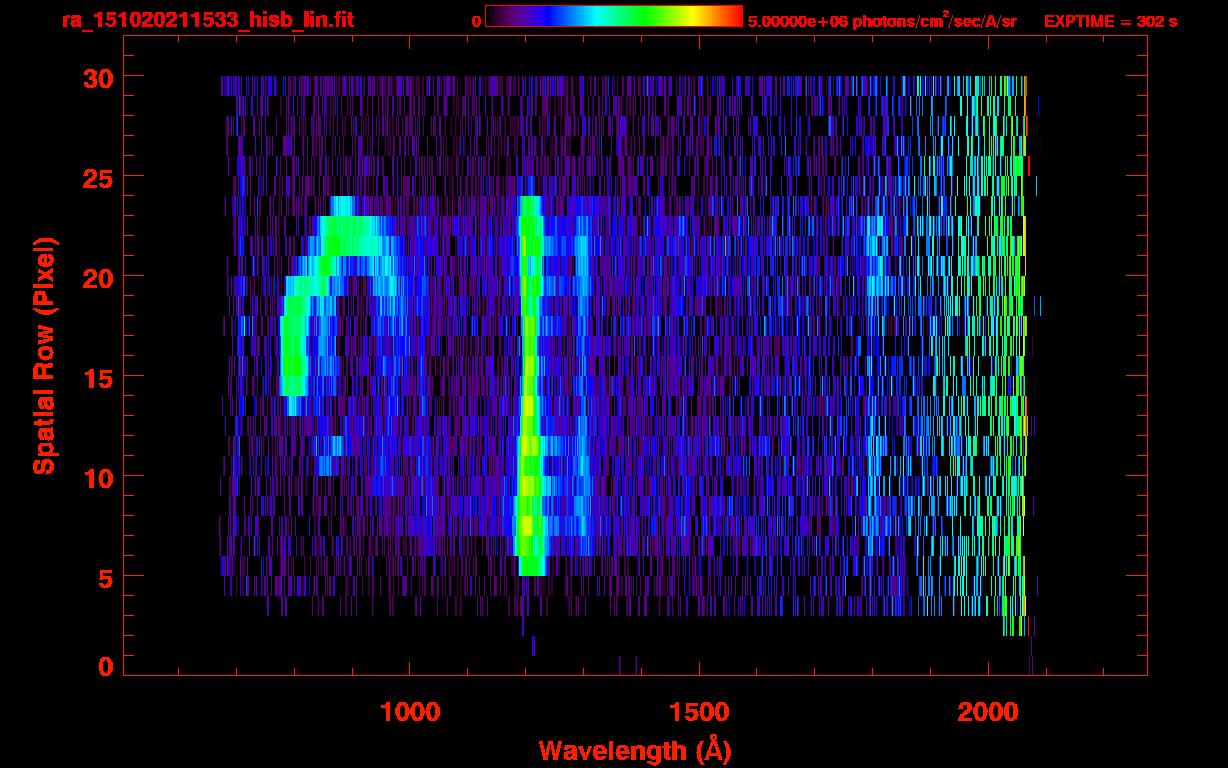Click the x-axis tick label 1000
The width and height of the screenshot is (1228, 768).
point(410,711)
